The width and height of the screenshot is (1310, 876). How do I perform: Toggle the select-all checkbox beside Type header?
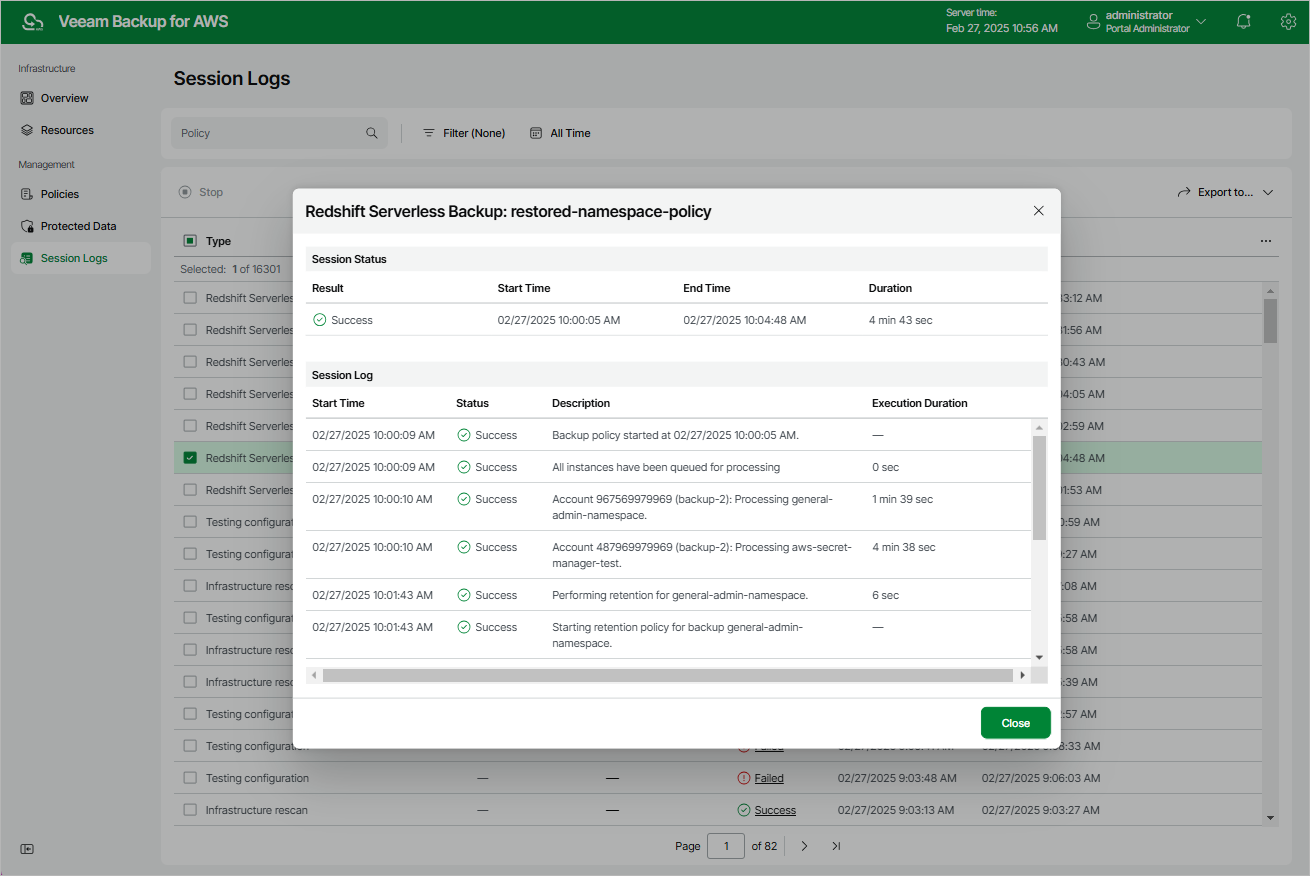[190, 241]
